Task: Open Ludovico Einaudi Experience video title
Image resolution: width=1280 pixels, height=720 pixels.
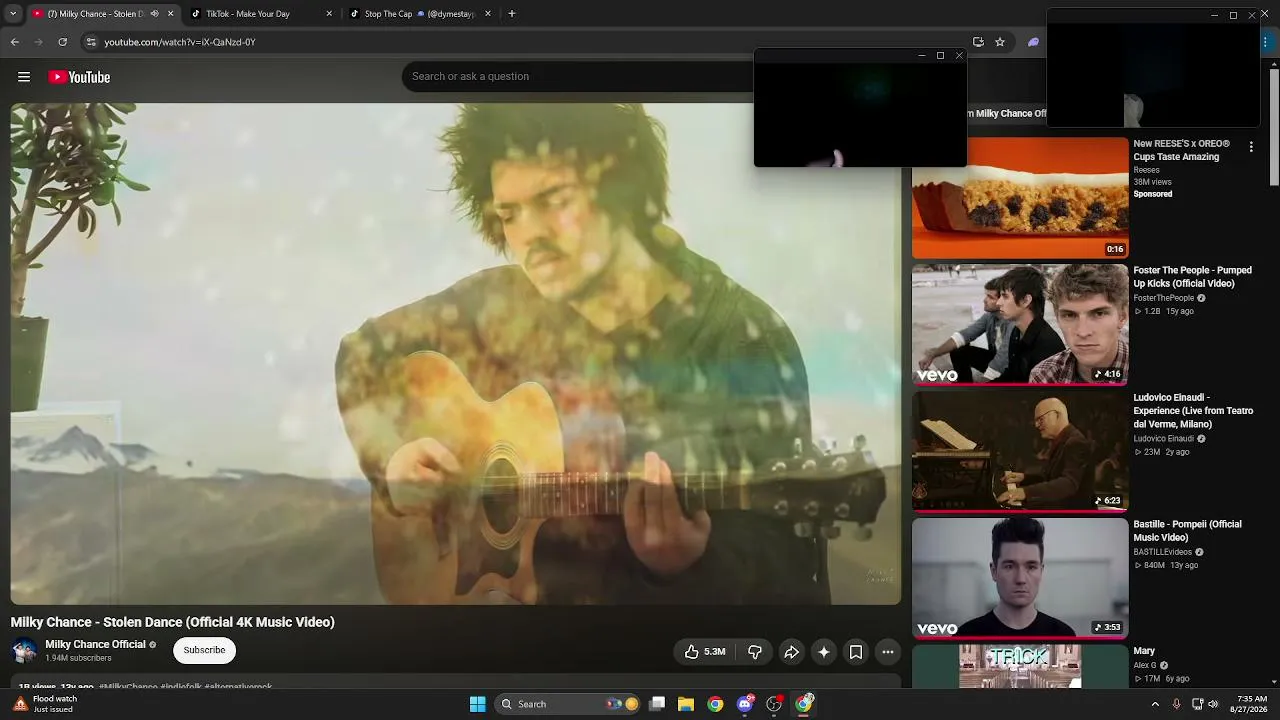Action: click(x=1193, y=411)
